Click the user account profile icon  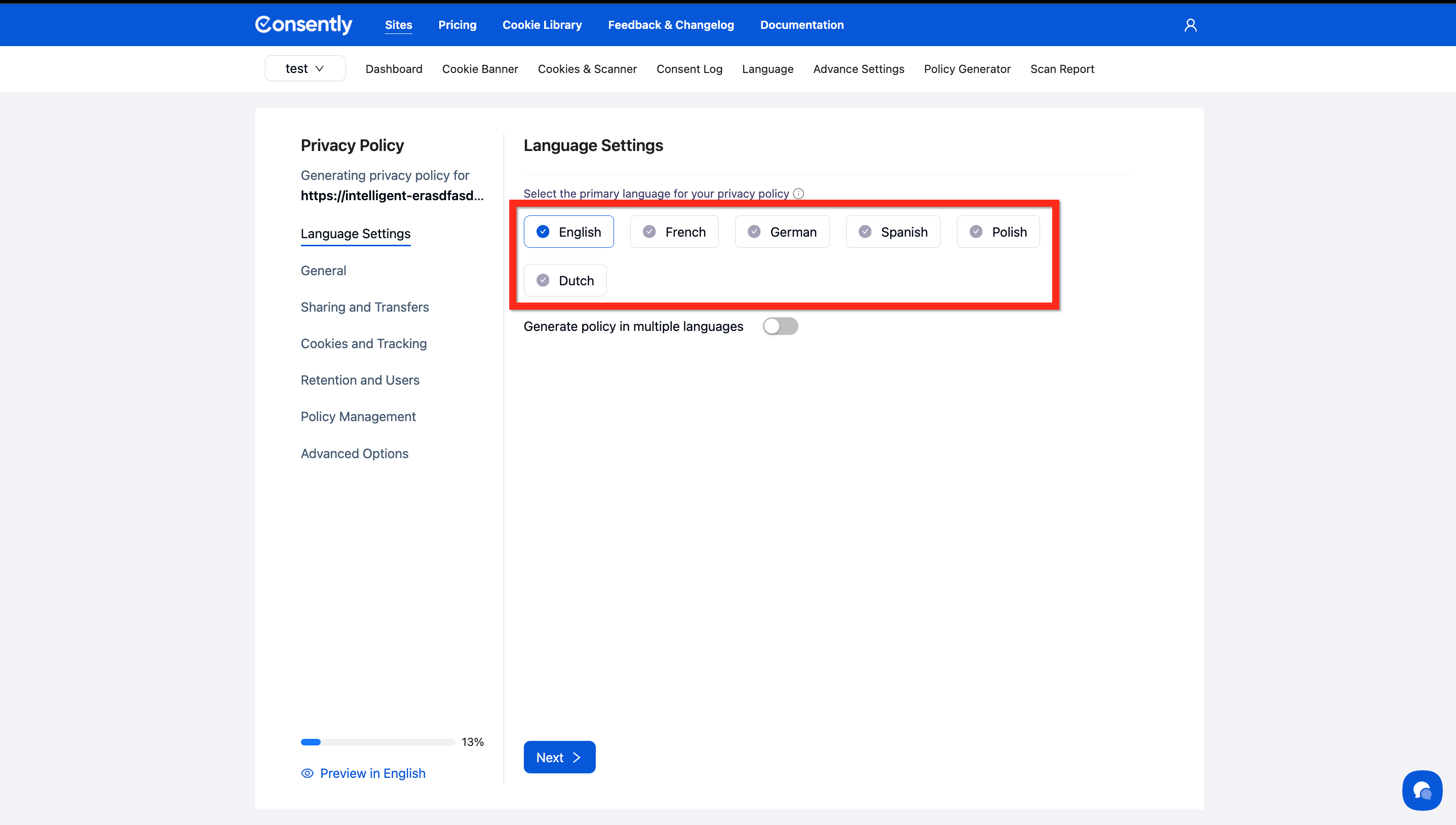point(1190,25)
